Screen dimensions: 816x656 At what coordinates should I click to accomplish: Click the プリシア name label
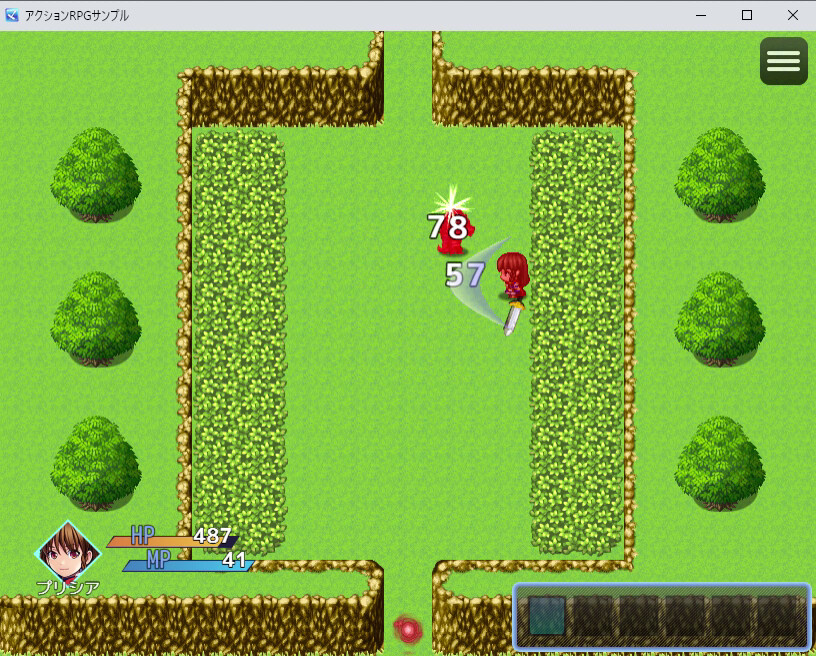pyautogui.click(x=70, y=589)
